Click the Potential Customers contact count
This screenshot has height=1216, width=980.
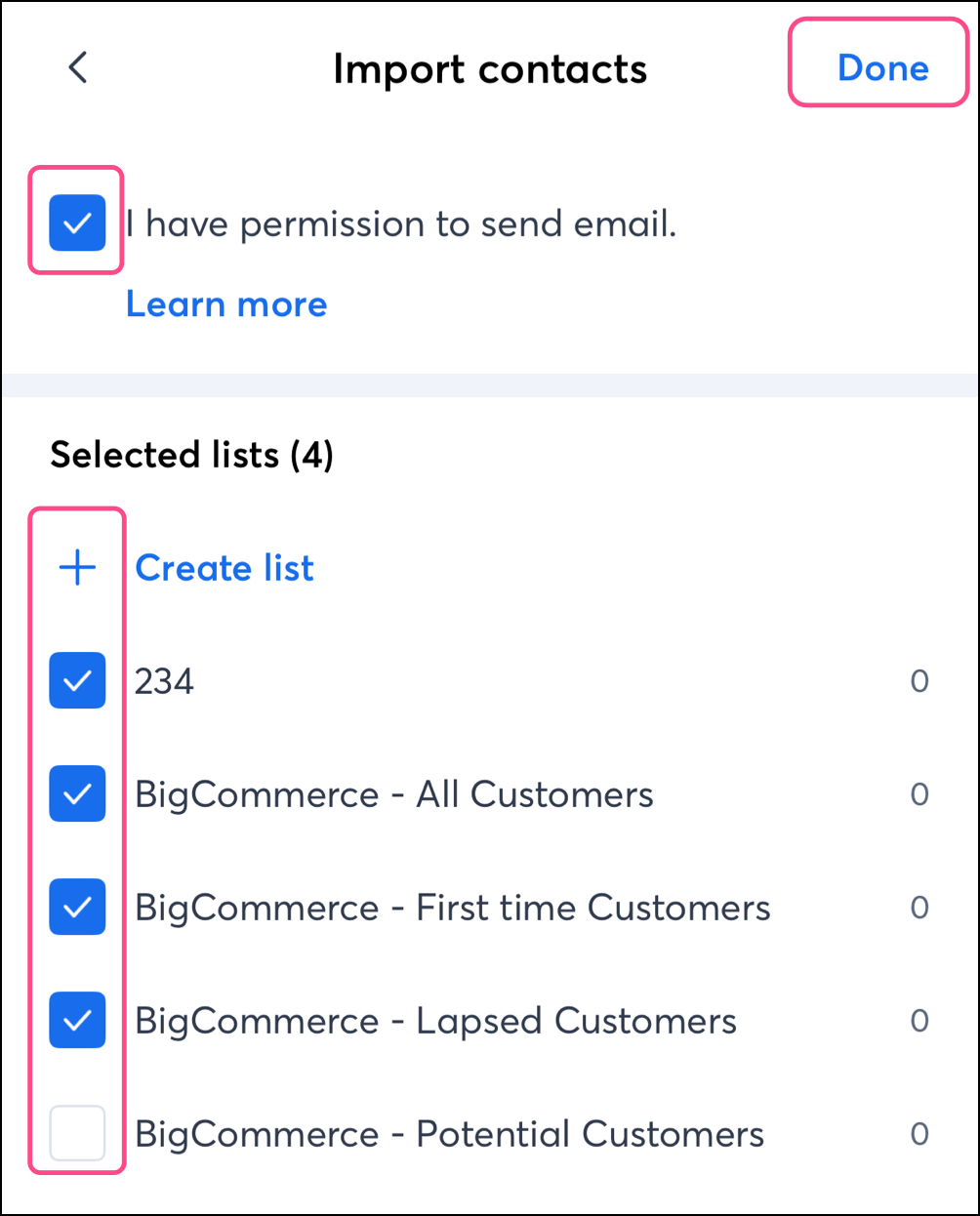pyautogui.click(x=919, y=1134)
